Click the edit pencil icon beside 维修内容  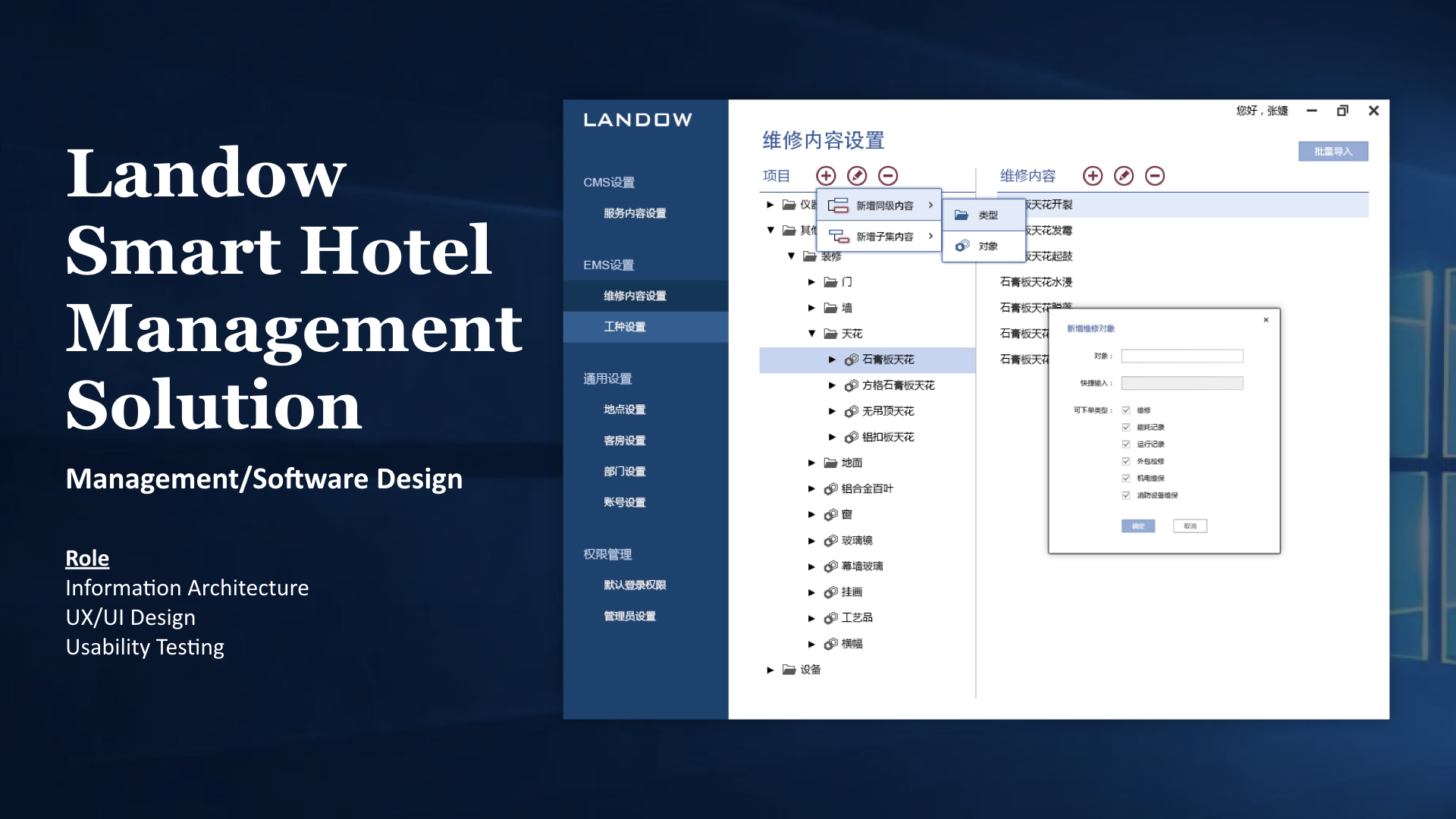point(1124,176)
